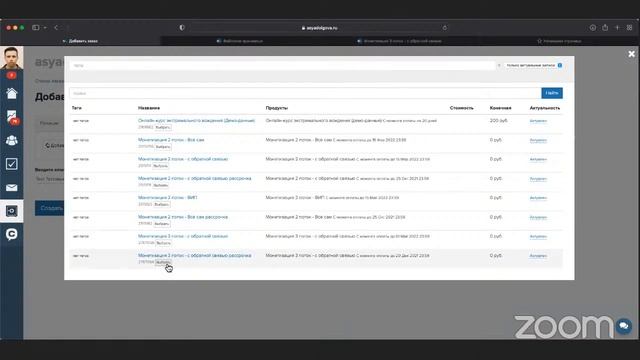
Task: Click the 'Название' column header
Action: tap(149, 108)
